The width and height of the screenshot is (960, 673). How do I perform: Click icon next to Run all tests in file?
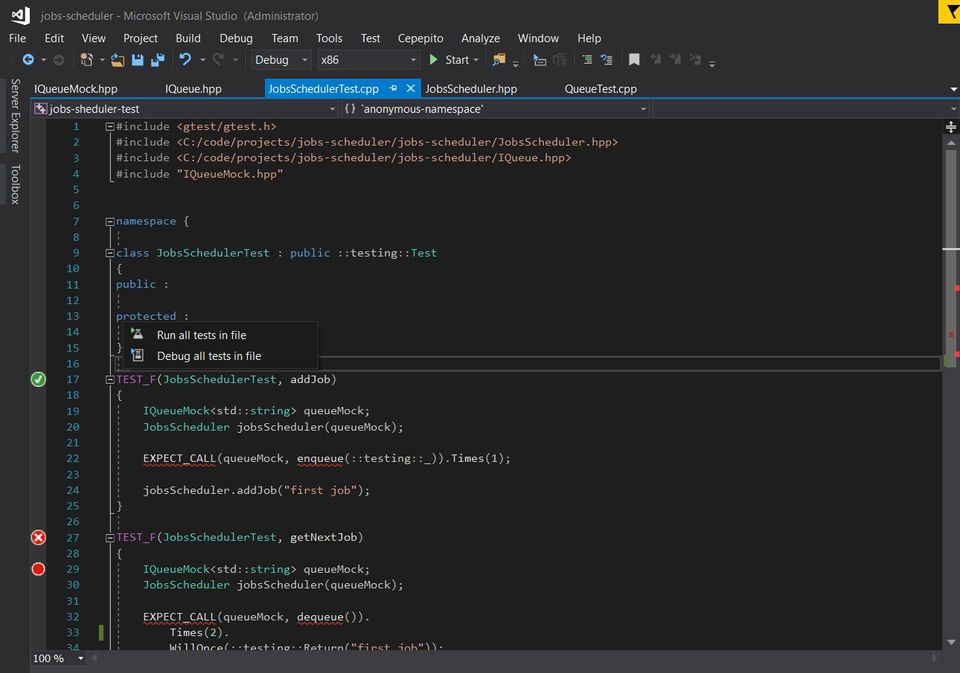(x=137, y=334)
